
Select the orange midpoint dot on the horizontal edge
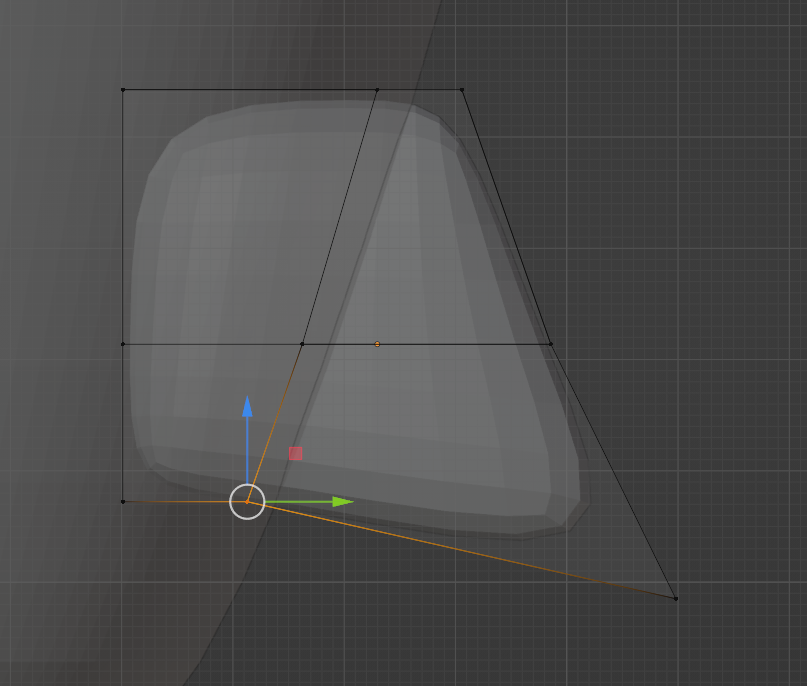[x=377, y=344]
